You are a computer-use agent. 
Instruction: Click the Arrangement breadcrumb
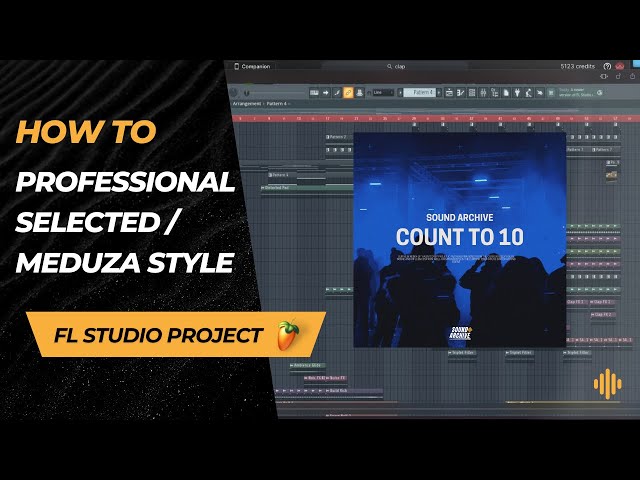click(246, 104)
